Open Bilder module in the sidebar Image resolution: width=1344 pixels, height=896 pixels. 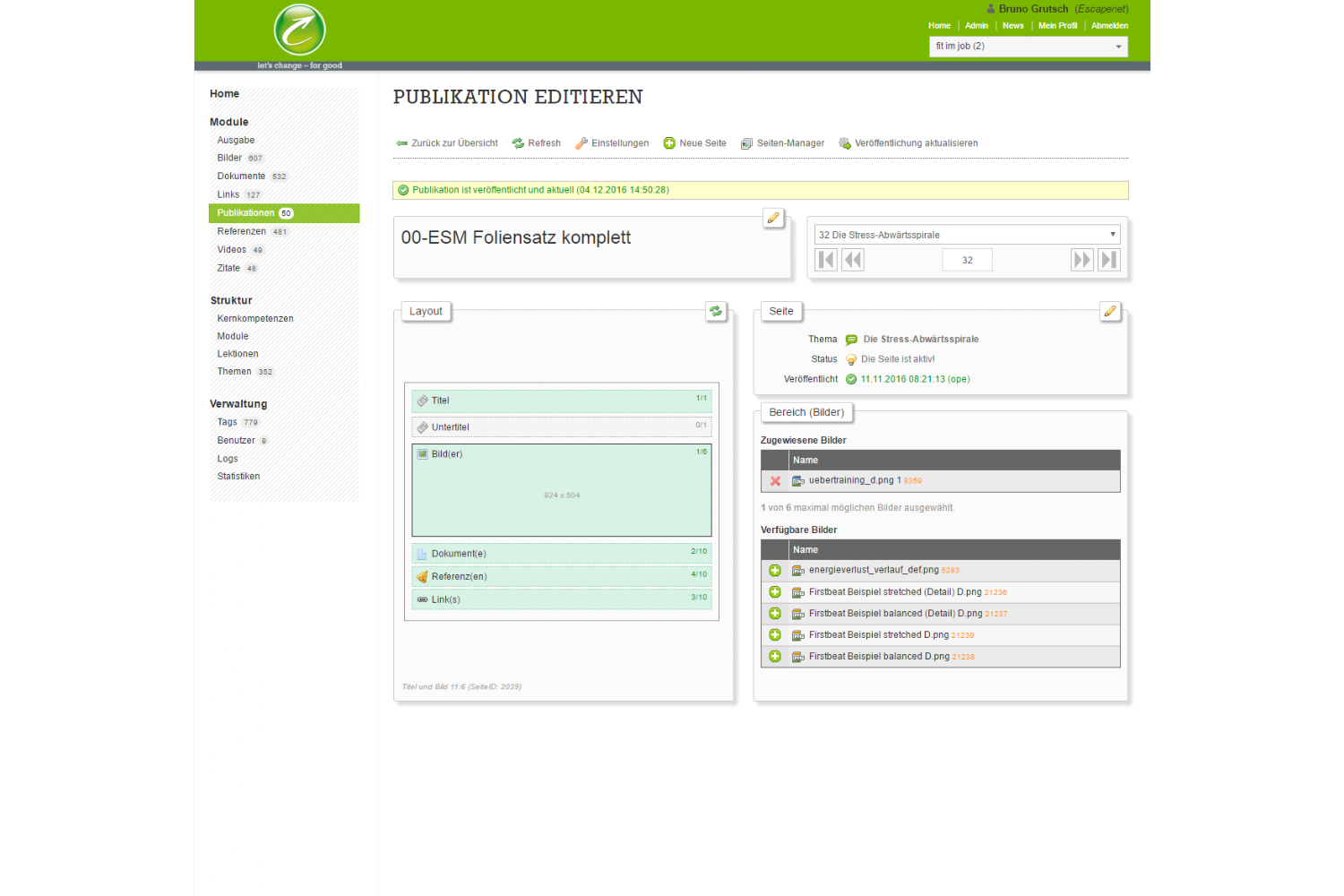pyautogui.click(x=229, y=158)
